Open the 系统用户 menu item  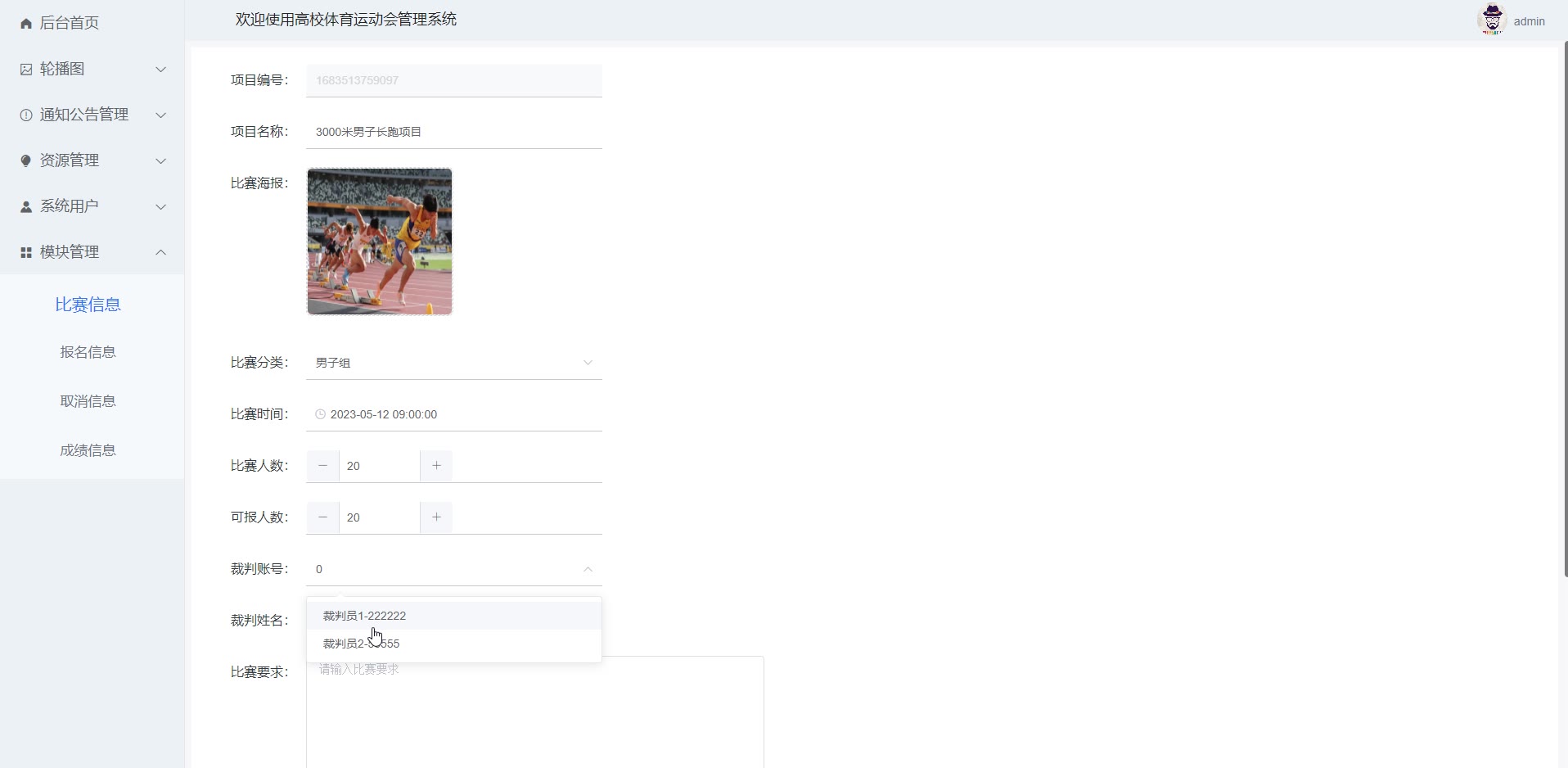92,206
